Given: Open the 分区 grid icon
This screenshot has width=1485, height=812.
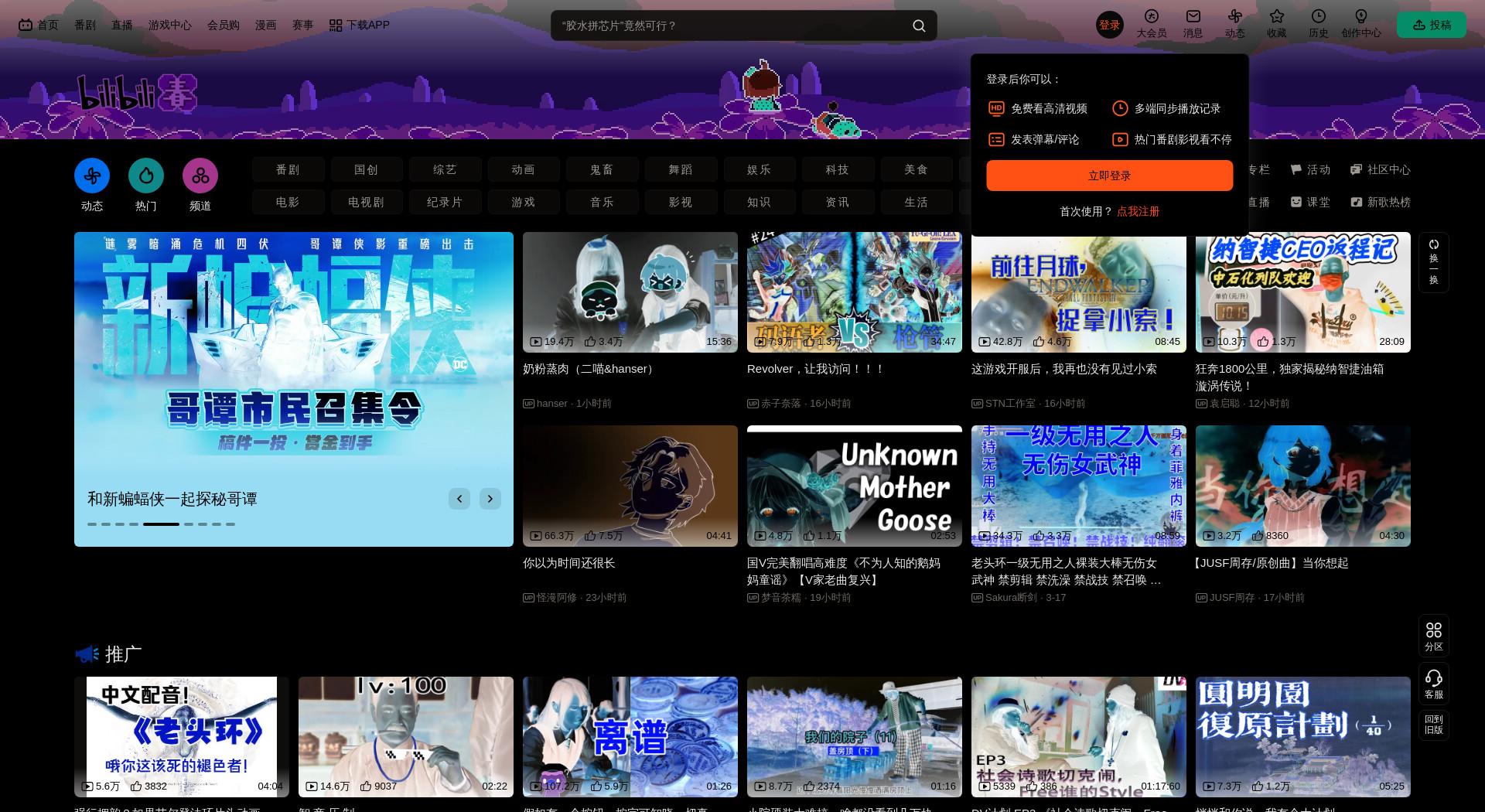Looking at the screenshot, I should coord(1433,636).
